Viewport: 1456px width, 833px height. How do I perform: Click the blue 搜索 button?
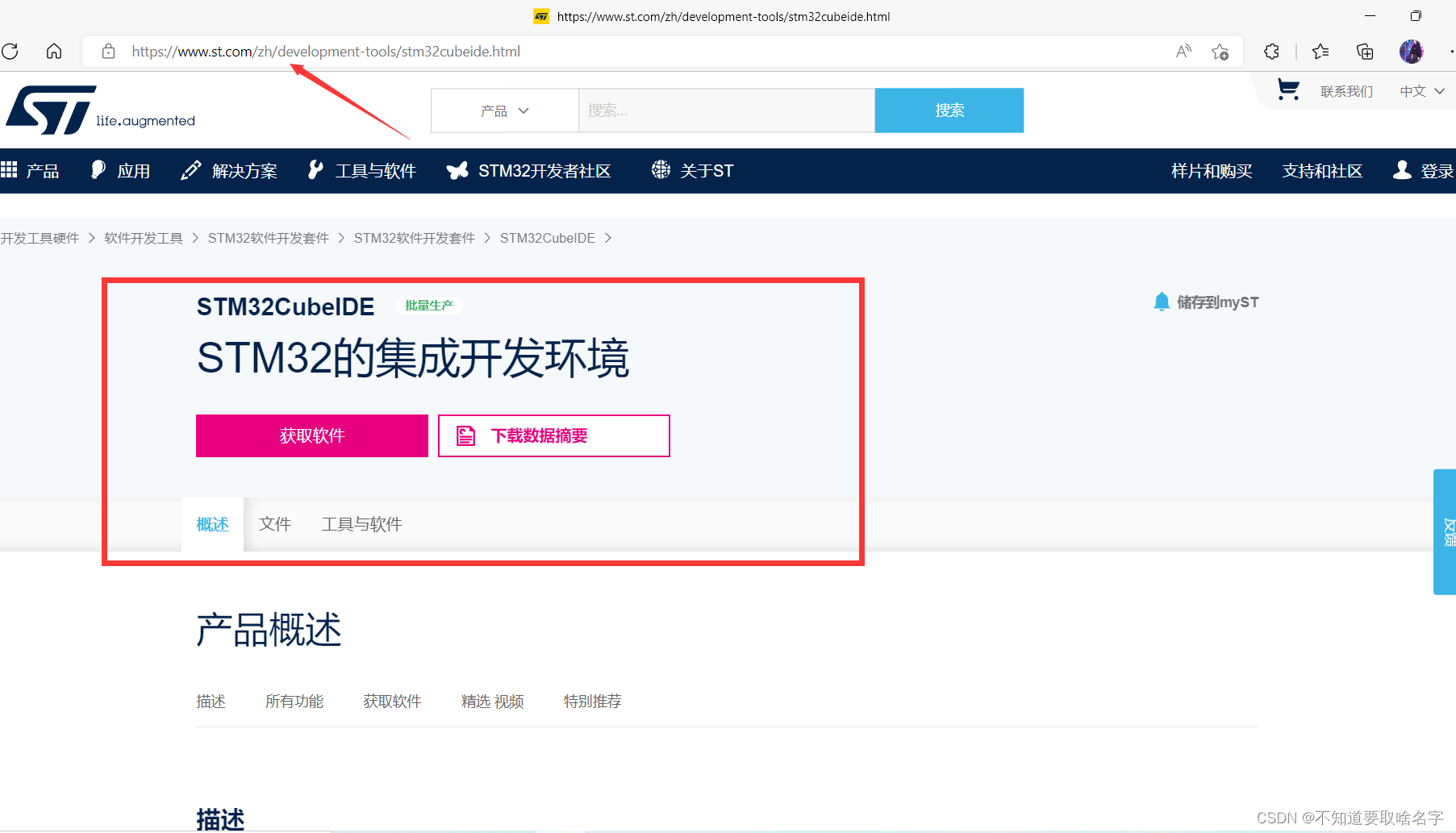[x=949, y=110]
